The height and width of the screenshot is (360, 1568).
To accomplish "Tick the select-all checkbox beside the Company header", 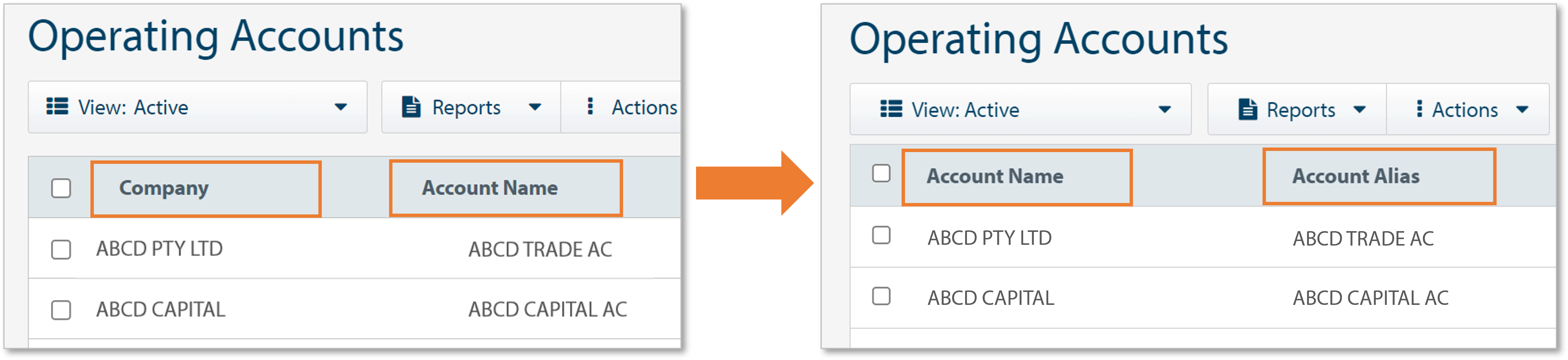I will pos(61,188).
